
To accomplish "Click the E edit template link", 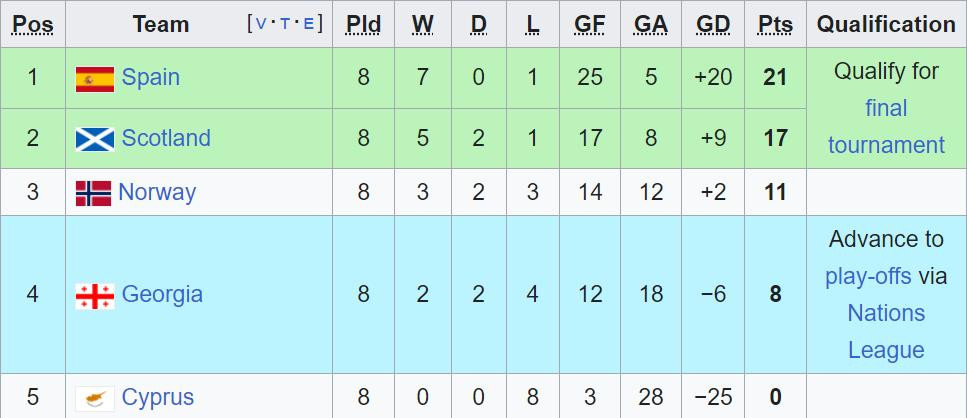I will pos(307,24).
